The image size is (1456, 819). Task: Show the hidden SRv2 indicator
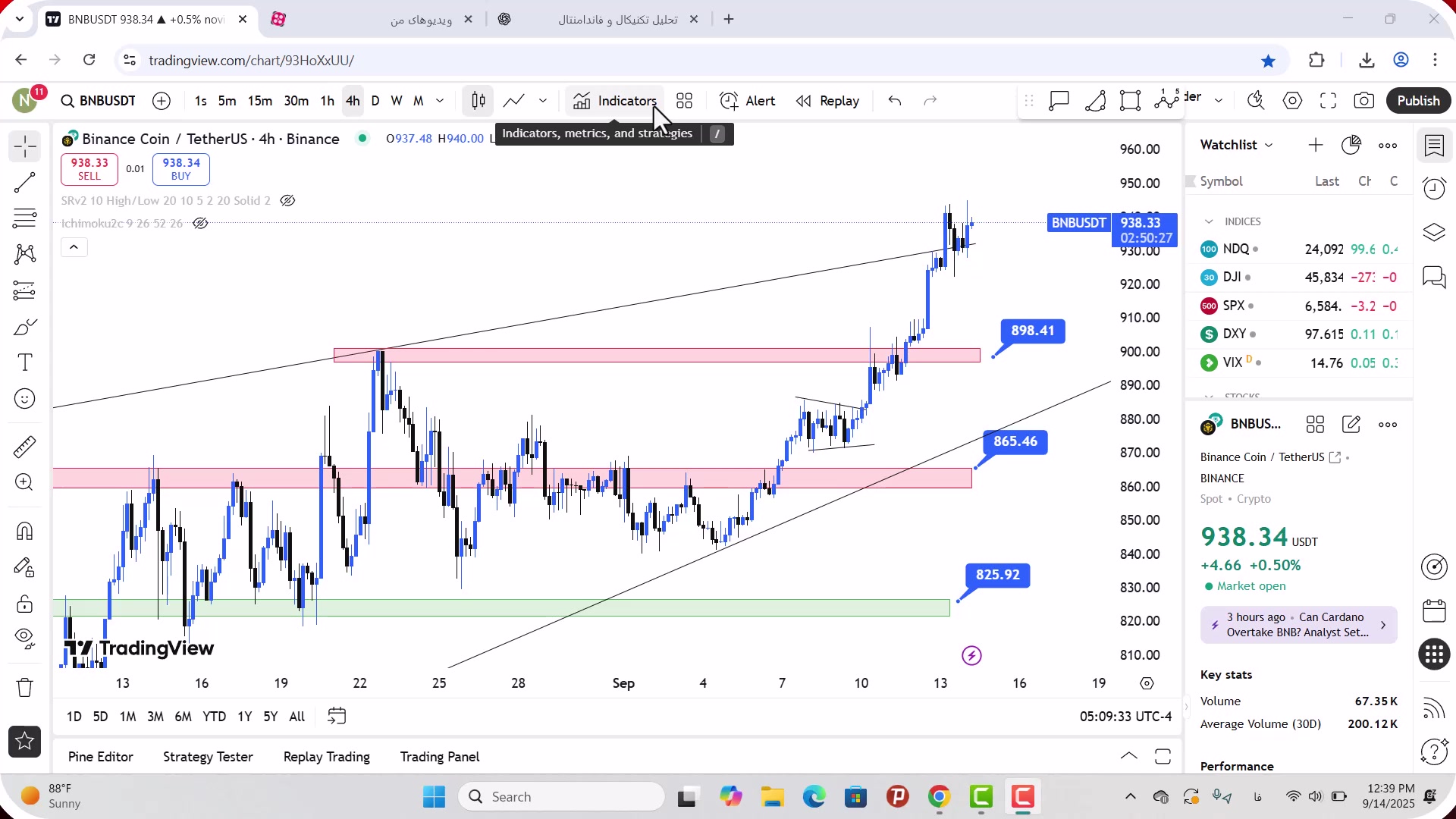287,200
